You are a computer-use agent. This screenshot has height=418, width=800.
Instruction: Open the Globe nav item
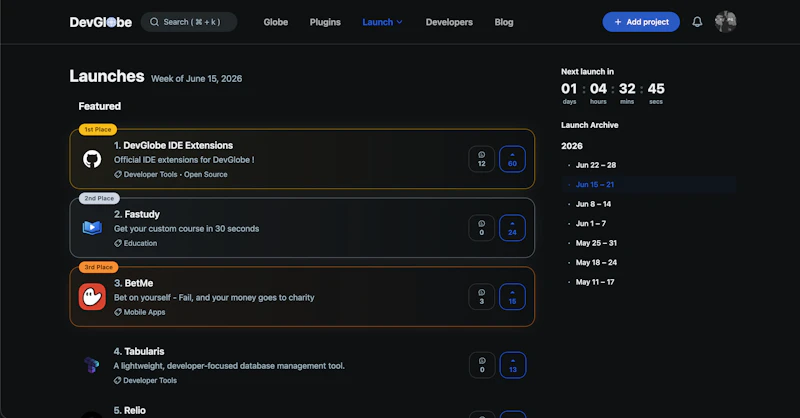point(276,22)
